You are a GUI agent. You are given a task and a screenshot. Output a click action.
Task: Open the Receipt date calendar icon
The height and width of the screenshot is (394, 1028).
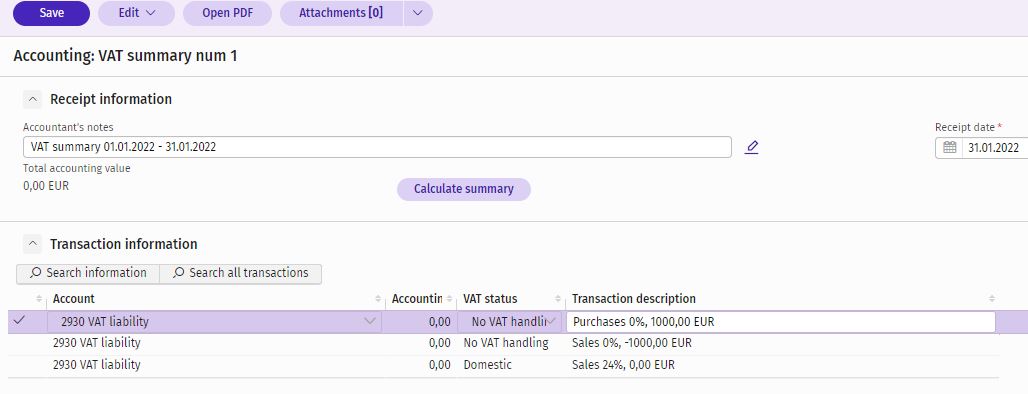949,148
